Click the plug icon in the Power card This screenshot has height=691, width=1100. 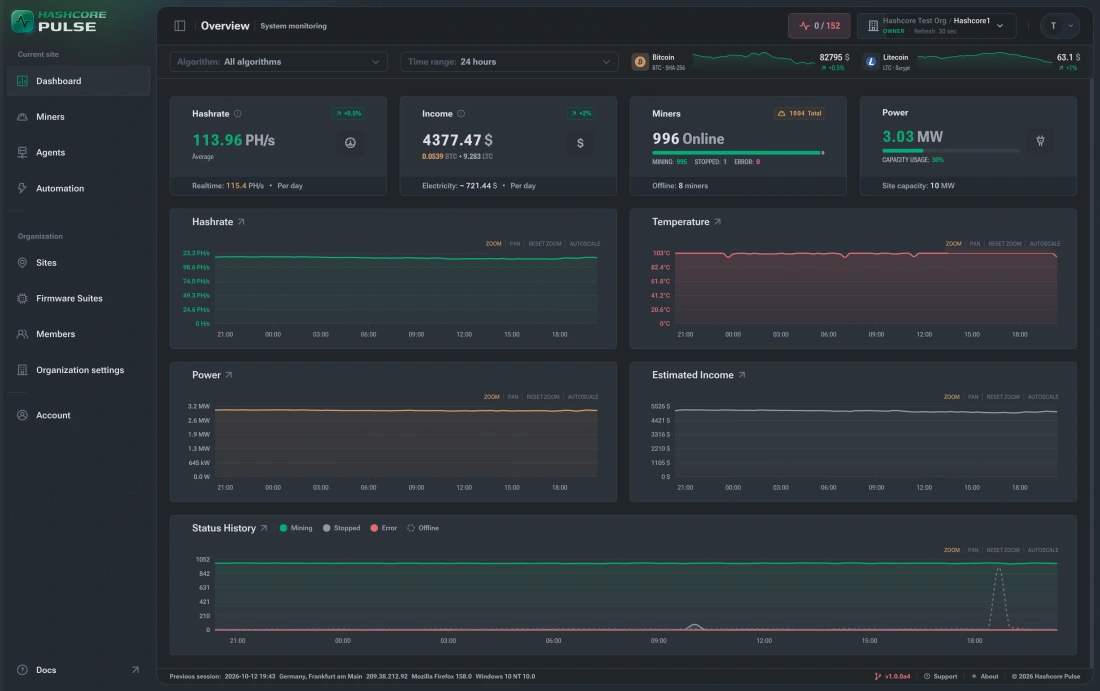coord(1040,141)
